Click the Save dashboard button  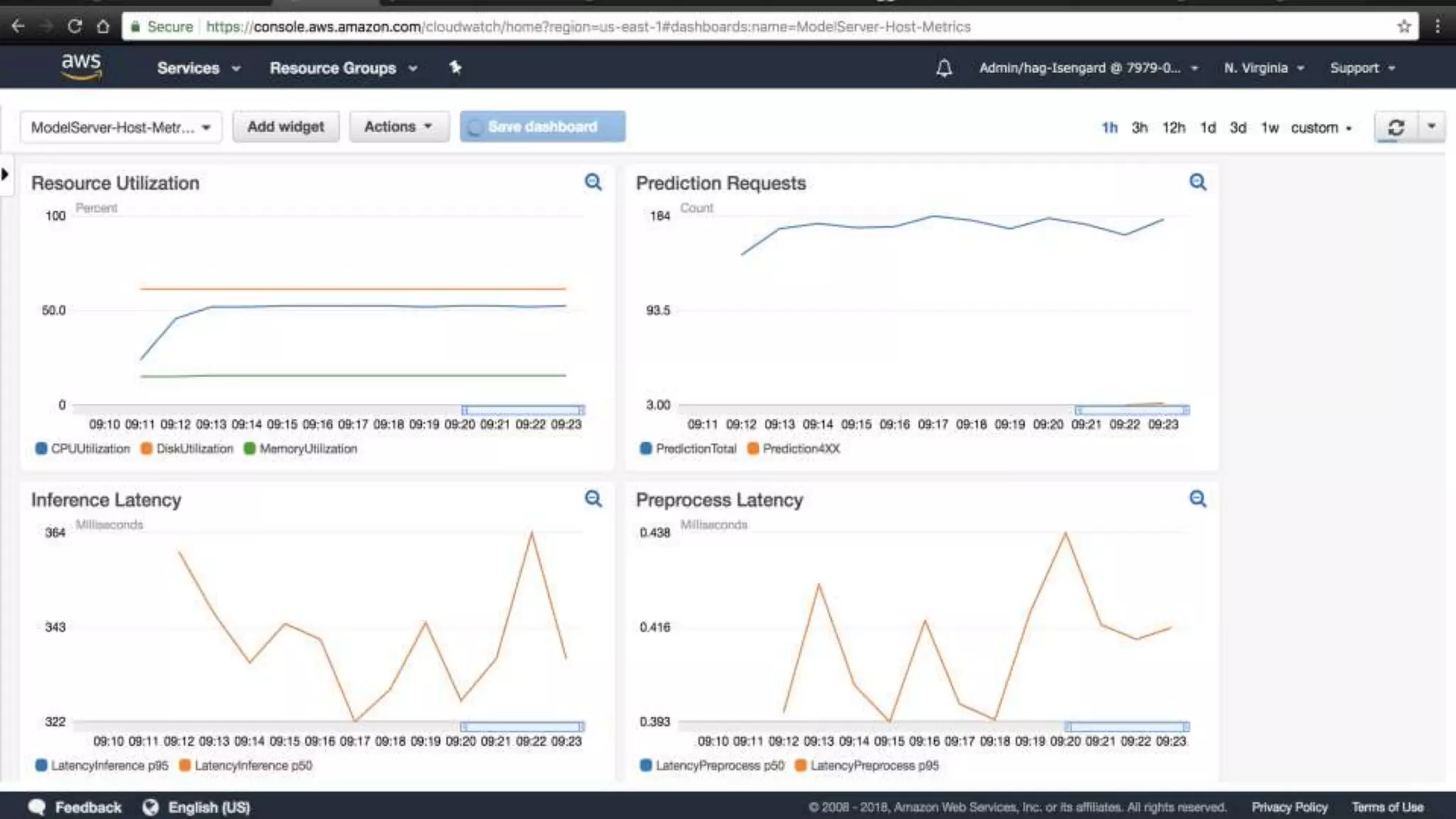pos(542,127)
